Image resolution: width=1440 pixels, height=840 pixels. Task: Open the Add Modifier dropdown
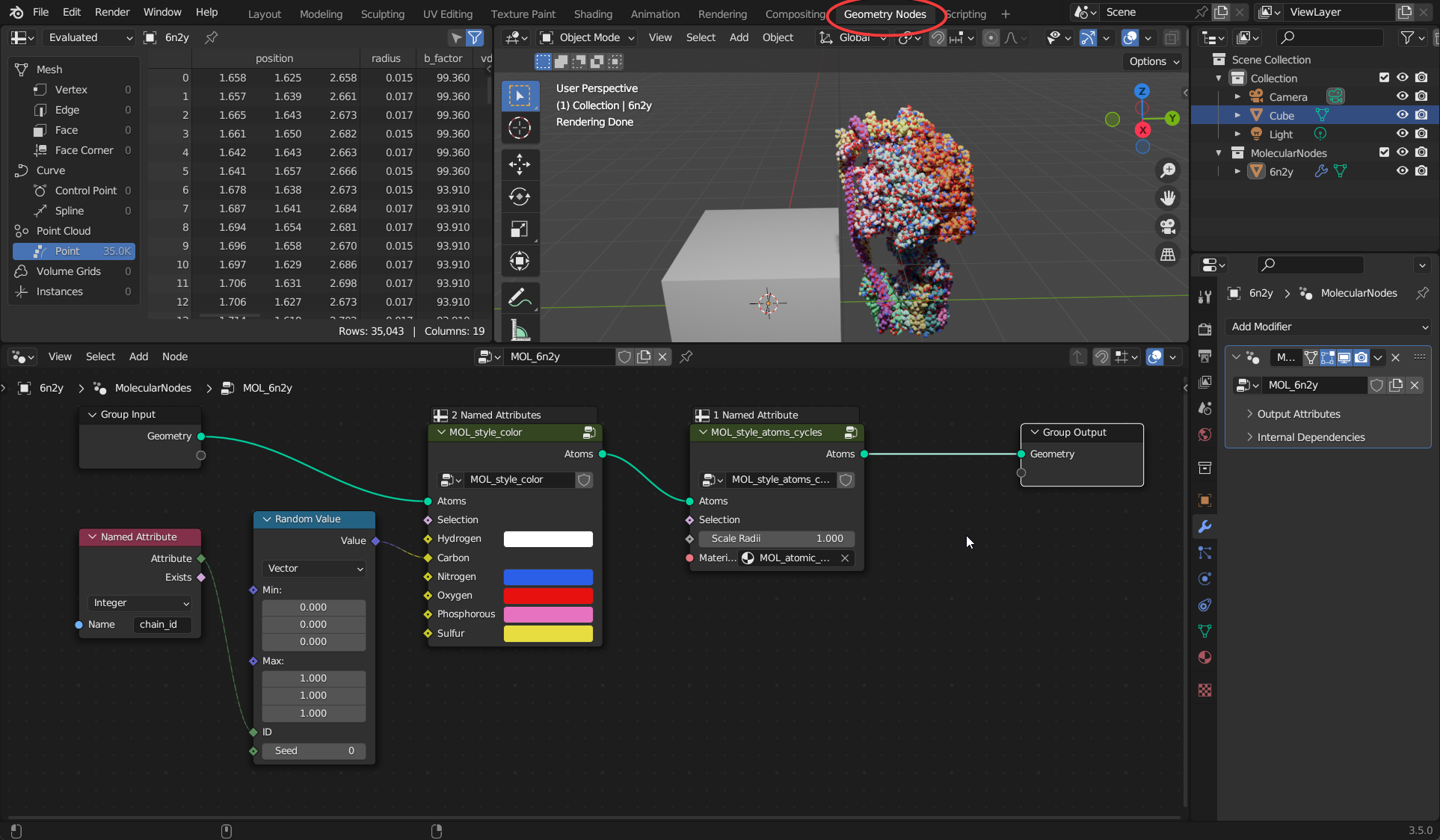(x=1329, y=327)
